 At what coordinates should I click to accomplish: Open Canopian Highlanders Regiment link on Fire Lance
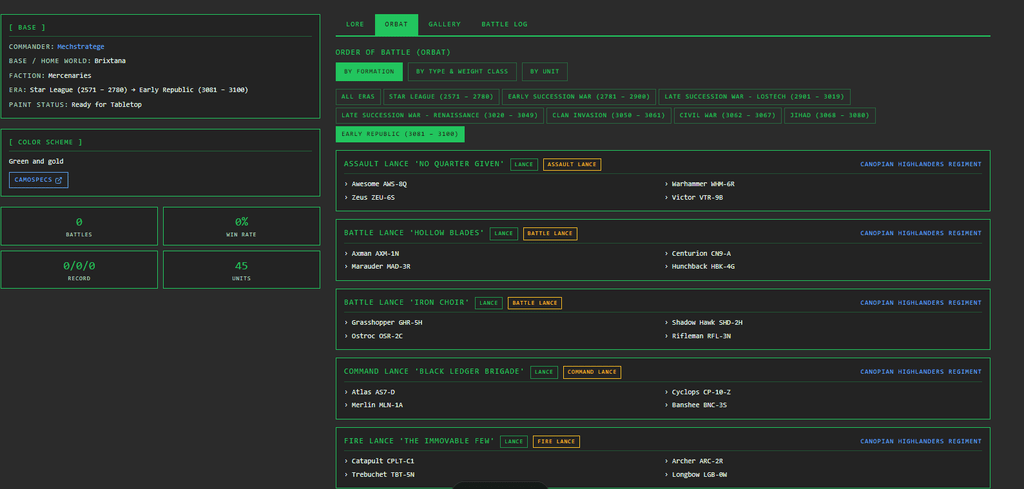[x=920, y=441]
